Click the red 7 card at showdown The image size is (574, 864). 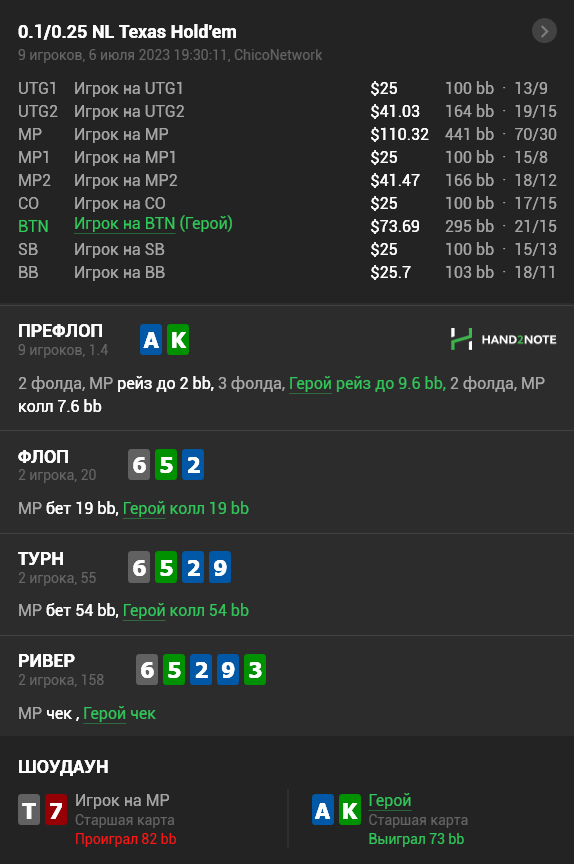tap(56, 809)
